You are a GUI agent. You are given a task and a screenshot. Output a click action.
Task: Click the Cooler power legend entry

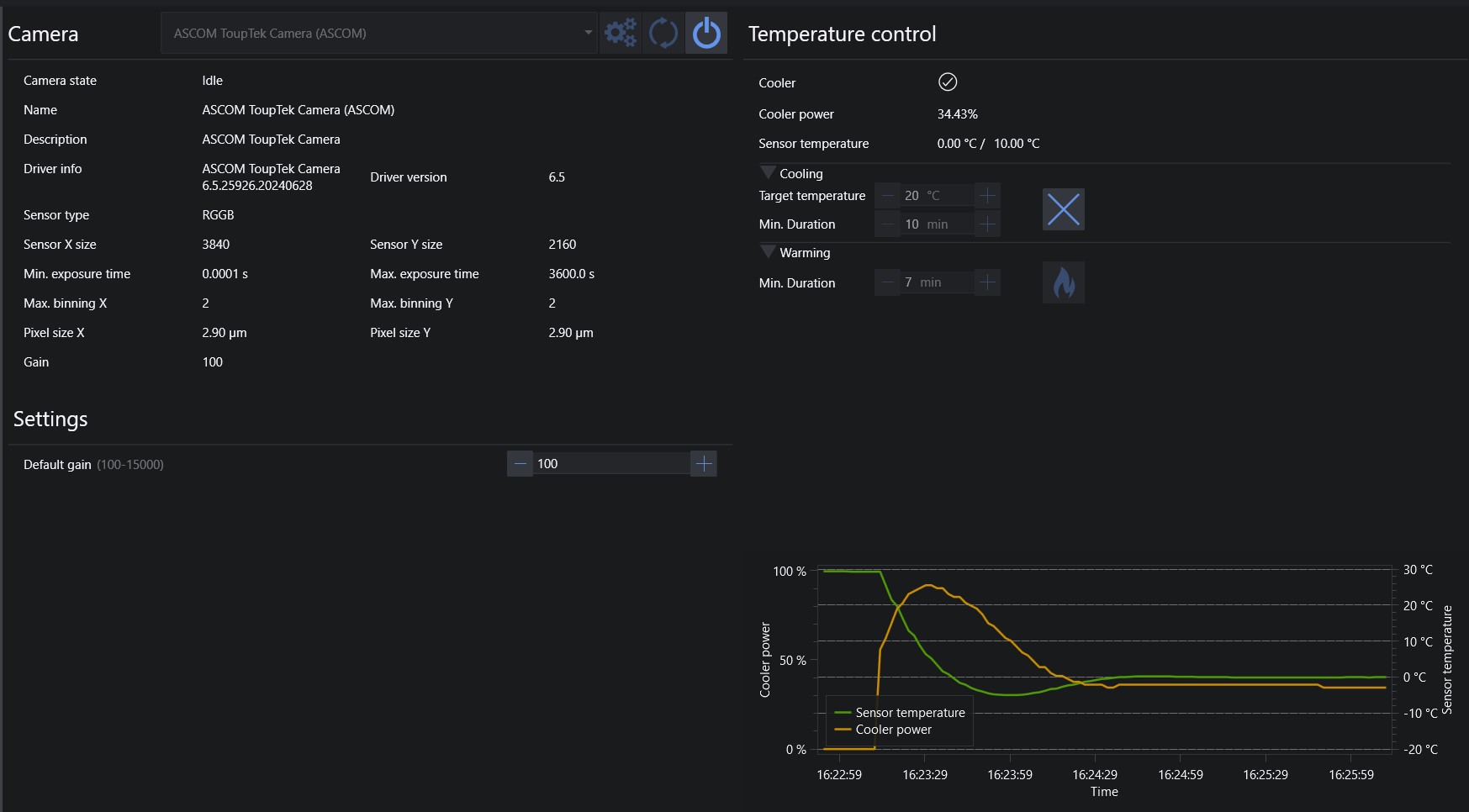pyautogui.click(x=883, y=730)
